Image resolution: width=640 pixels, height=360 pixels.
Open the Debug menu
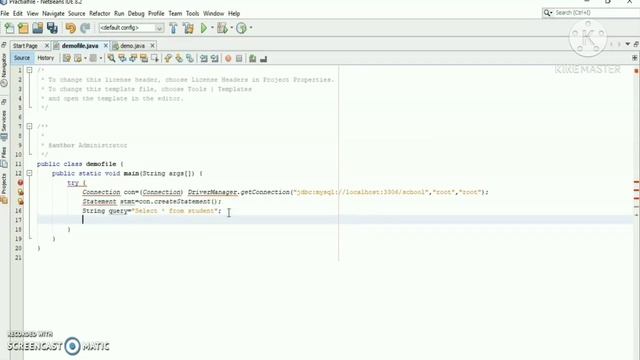tap(136, 13)
